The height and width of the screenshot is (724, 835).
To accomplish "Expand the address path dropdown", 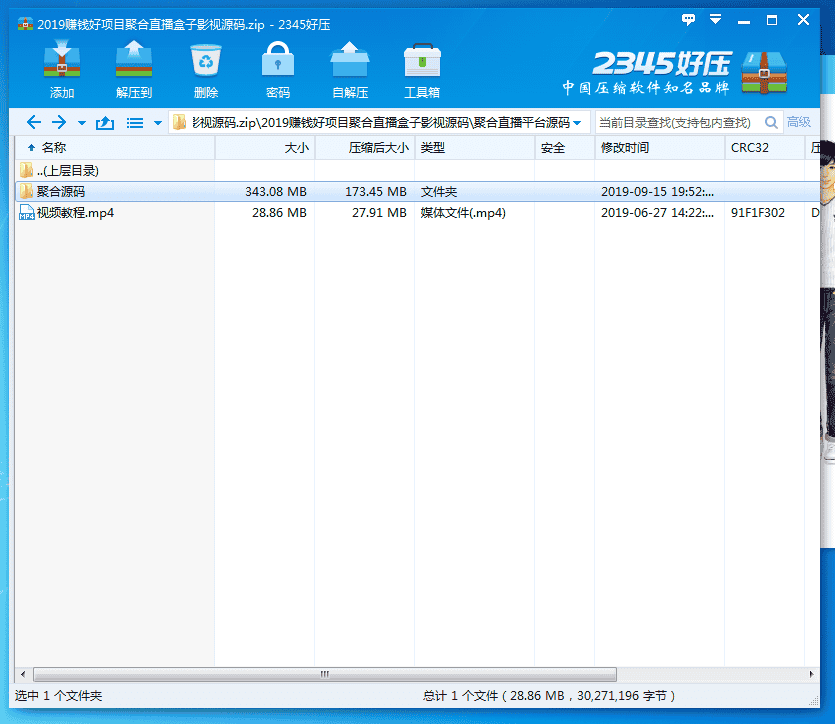I will pyautogui.click(x=577, y=123).
